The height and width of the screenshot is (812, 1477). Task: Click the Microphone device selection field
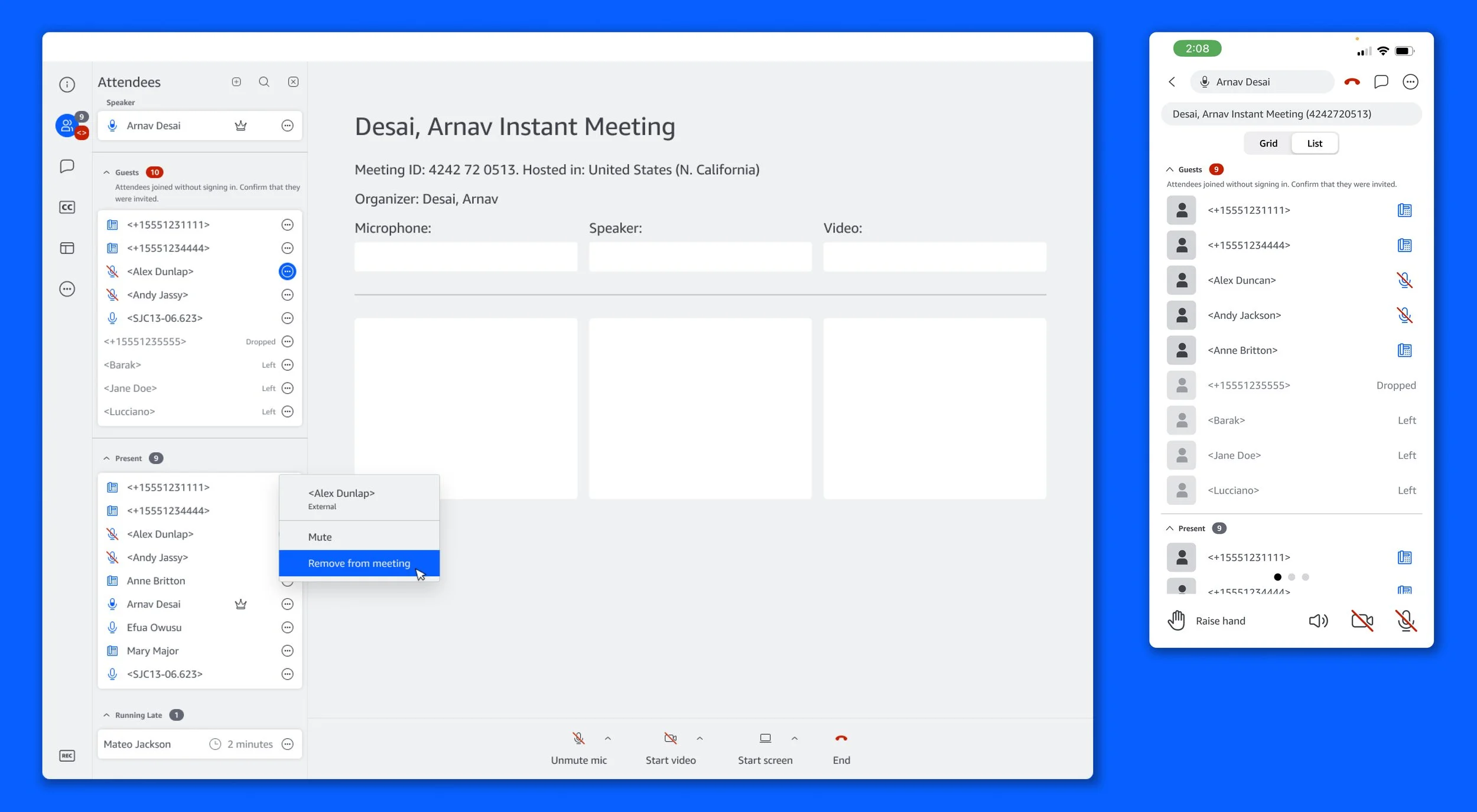pos(466,257)
